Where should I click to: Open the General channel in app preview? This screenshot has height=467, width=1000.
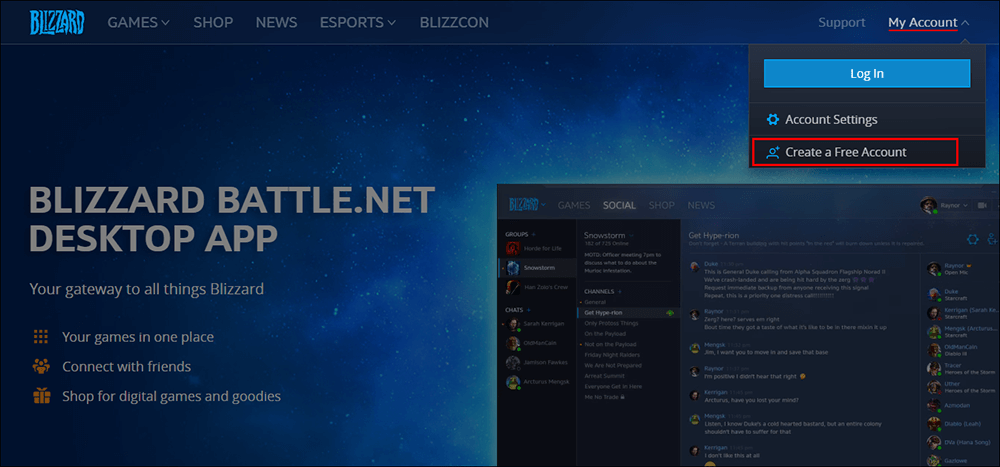594,302
